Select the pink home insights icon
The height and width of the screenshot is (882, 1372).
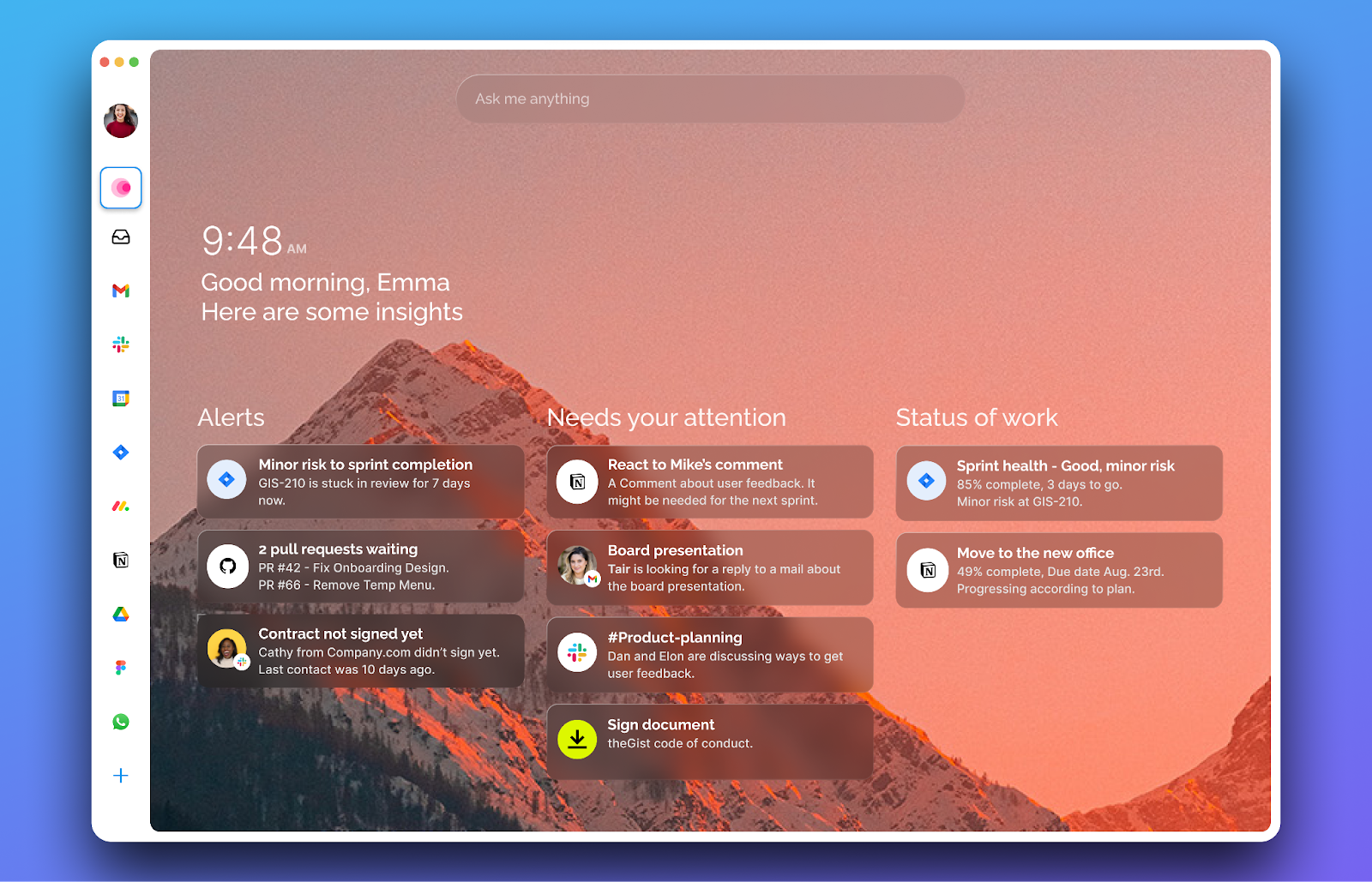[x=121, y=188]
